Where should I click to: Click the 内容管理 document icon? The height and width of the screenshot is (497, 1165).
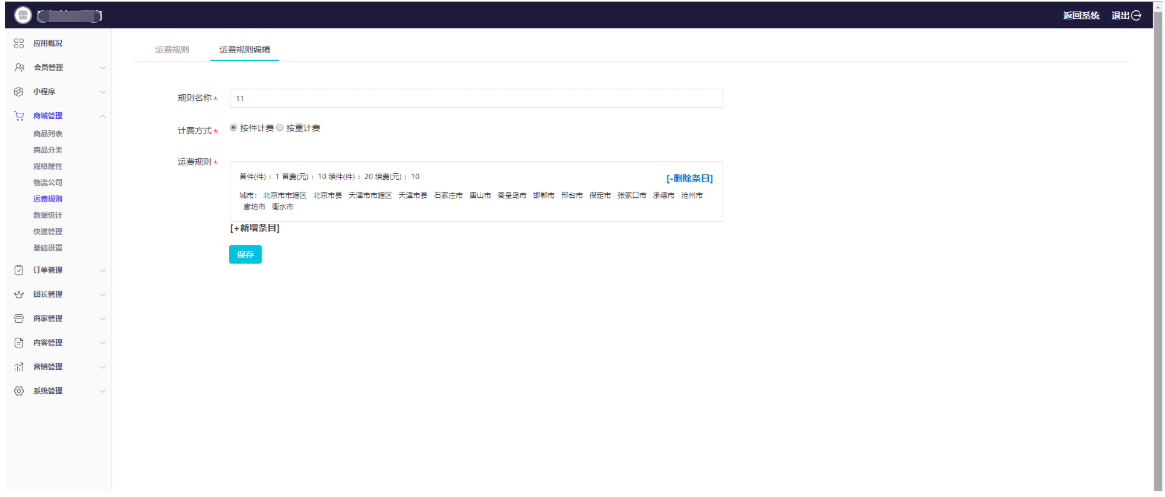19,342
